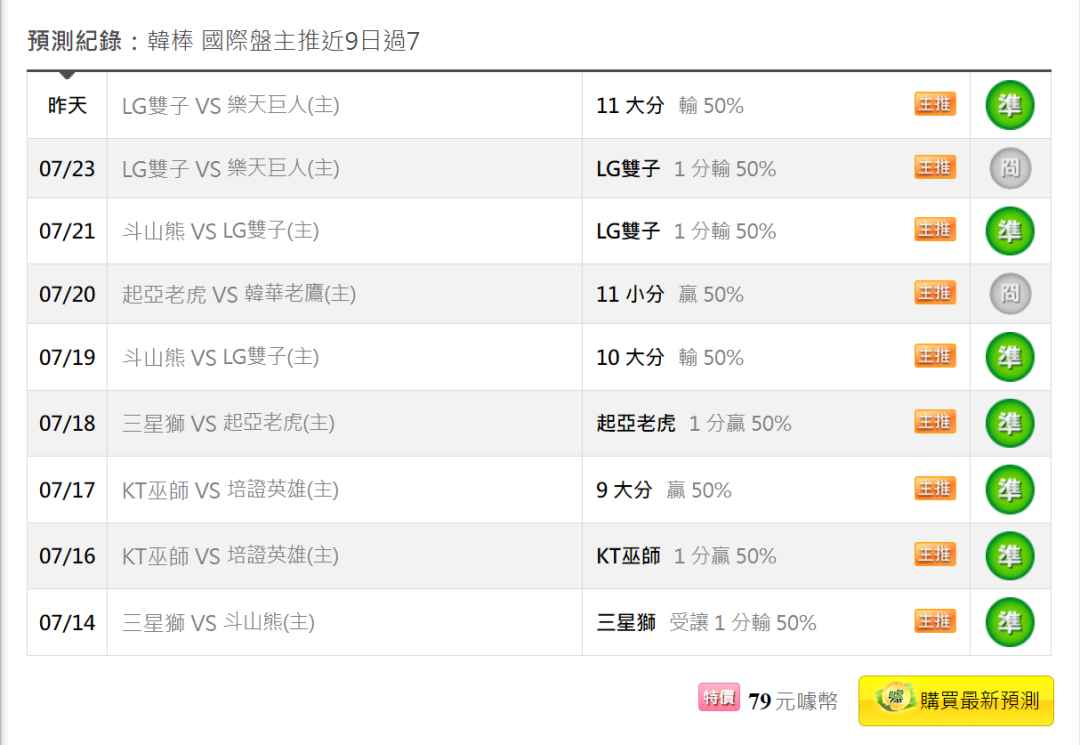Click gray 悶 icon for 07/20 row
The height and width of the screenshot is (745, 1080).
(1010, 294)
